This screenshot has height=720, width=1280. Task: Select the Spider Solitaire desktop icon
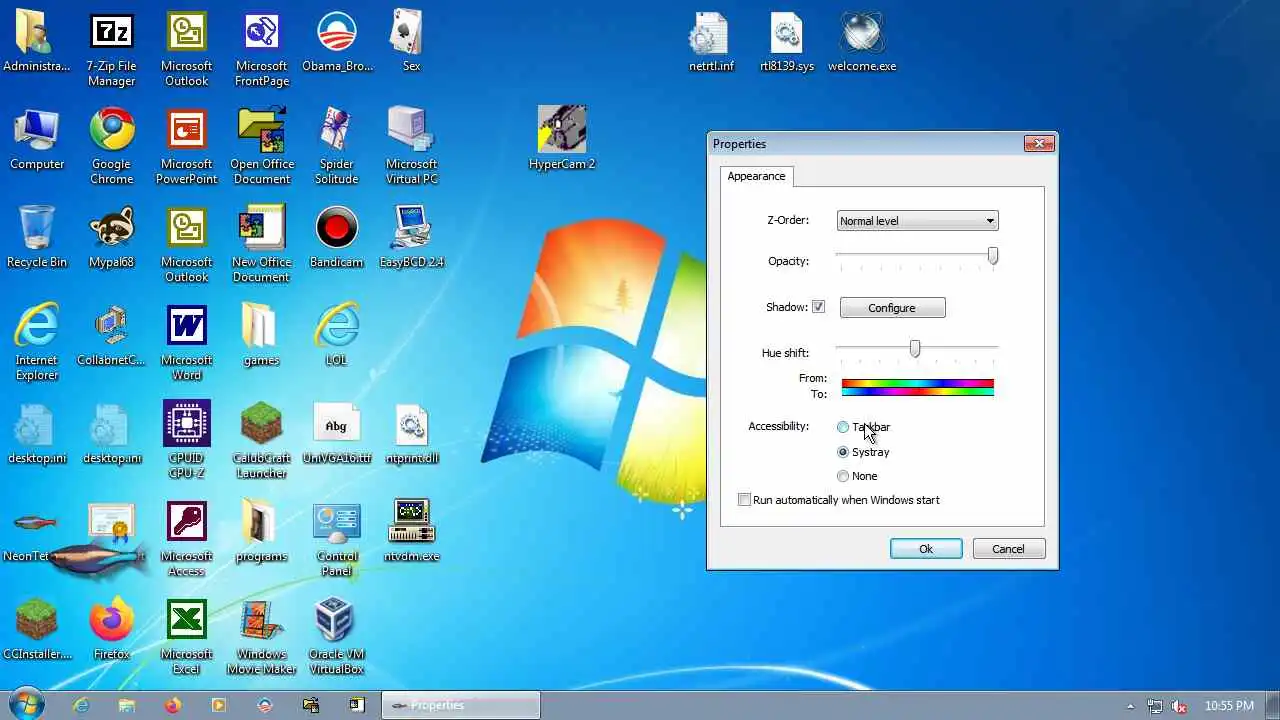[337, 147]
